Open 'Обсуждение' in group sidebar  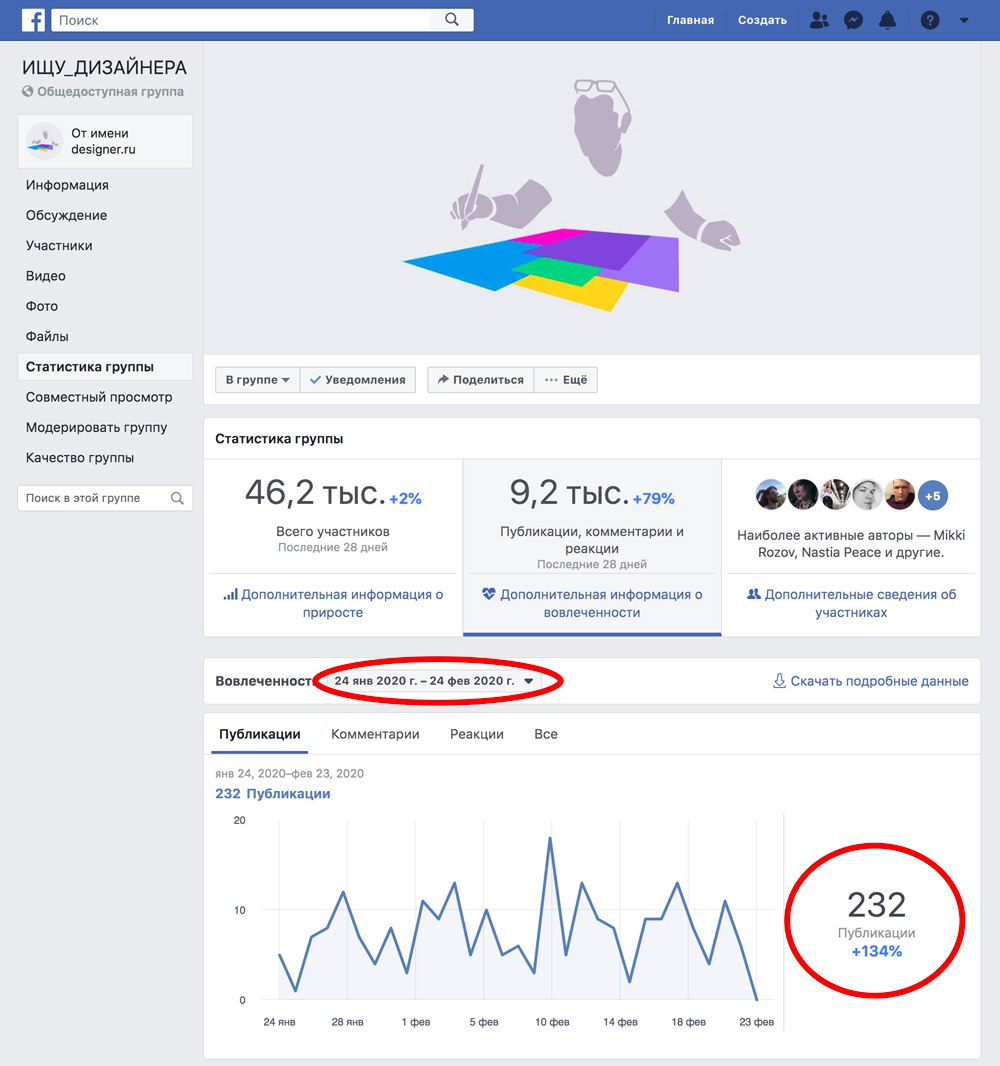pos(67,216)
